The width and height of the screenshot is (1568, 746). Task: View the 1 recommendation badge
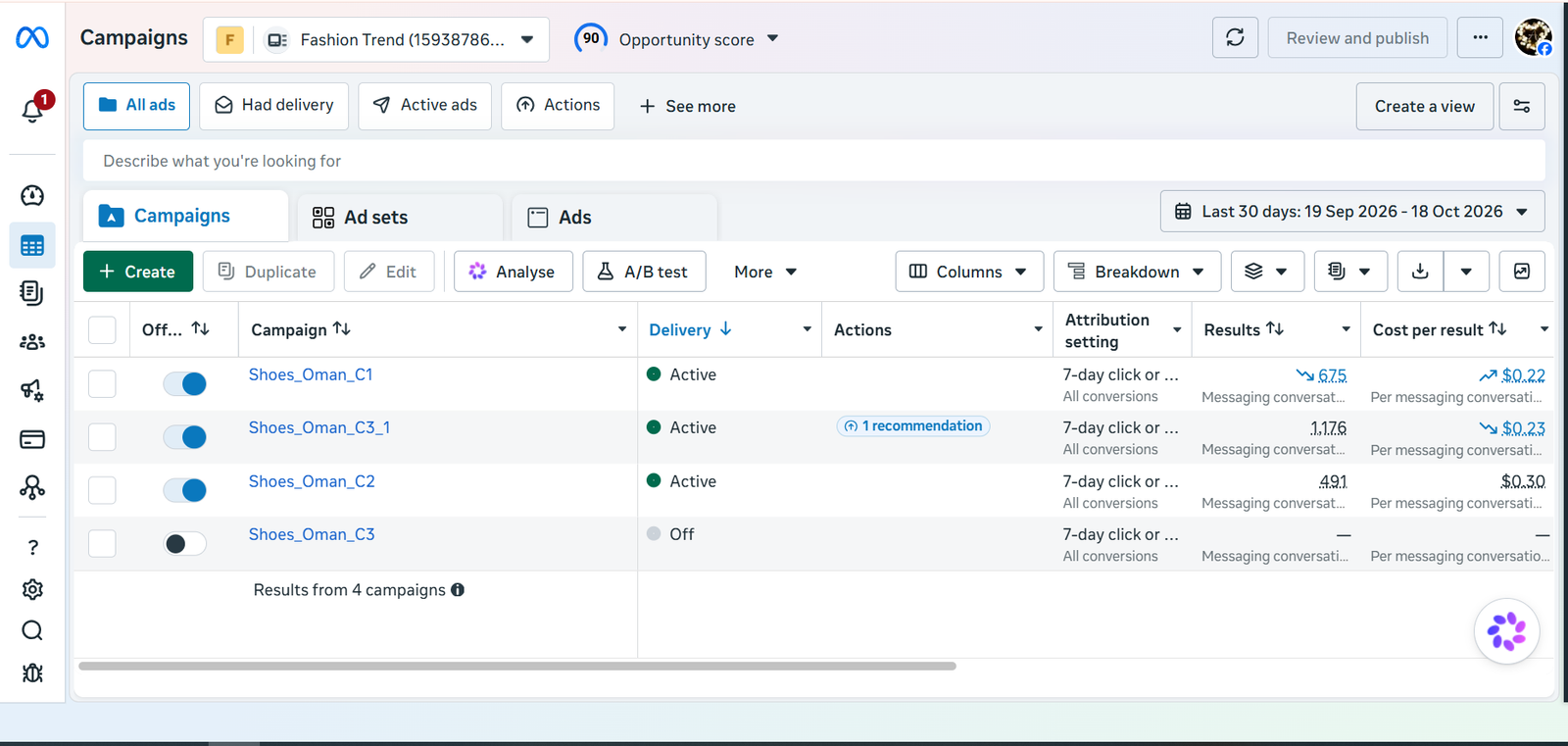tap(913, 425)
